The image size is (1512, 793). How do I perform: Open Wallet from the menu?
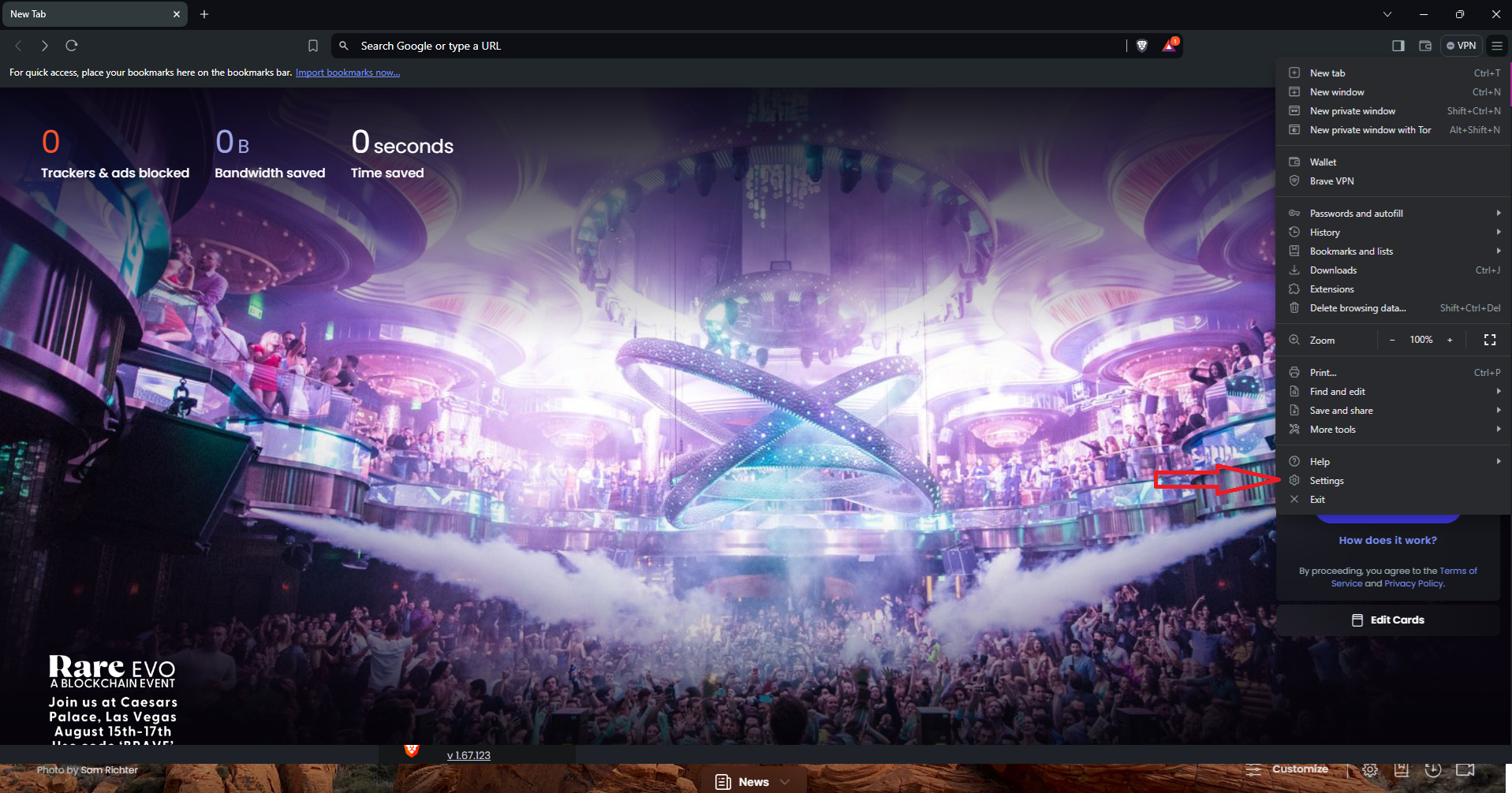[x=1394, y=162]
